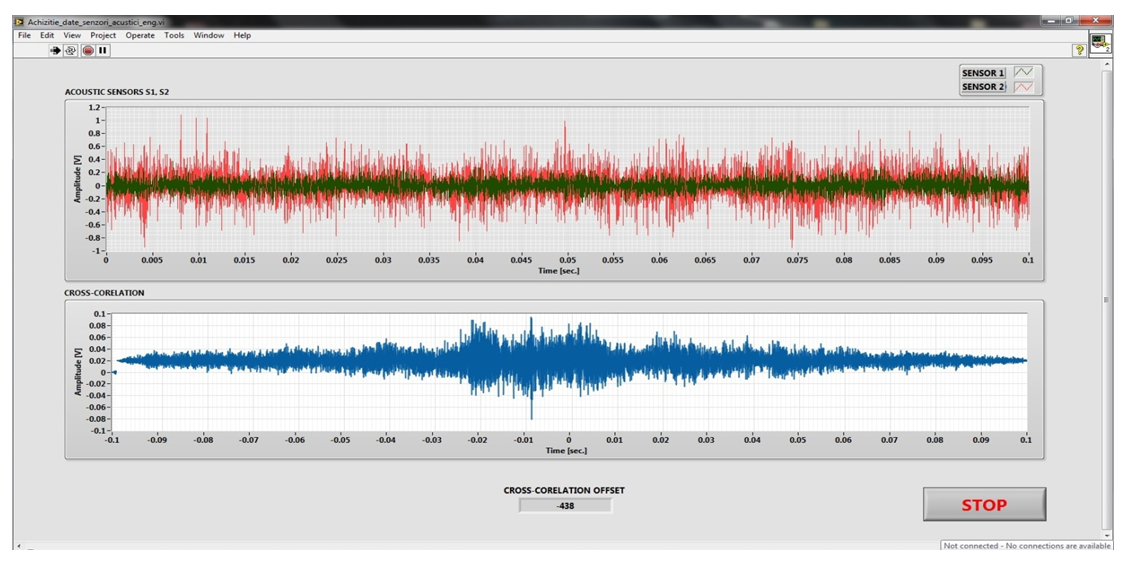This screenshot has height=561, width=1126.
Task: Click the cross-correlation offset value field
Action: (565, 506)
